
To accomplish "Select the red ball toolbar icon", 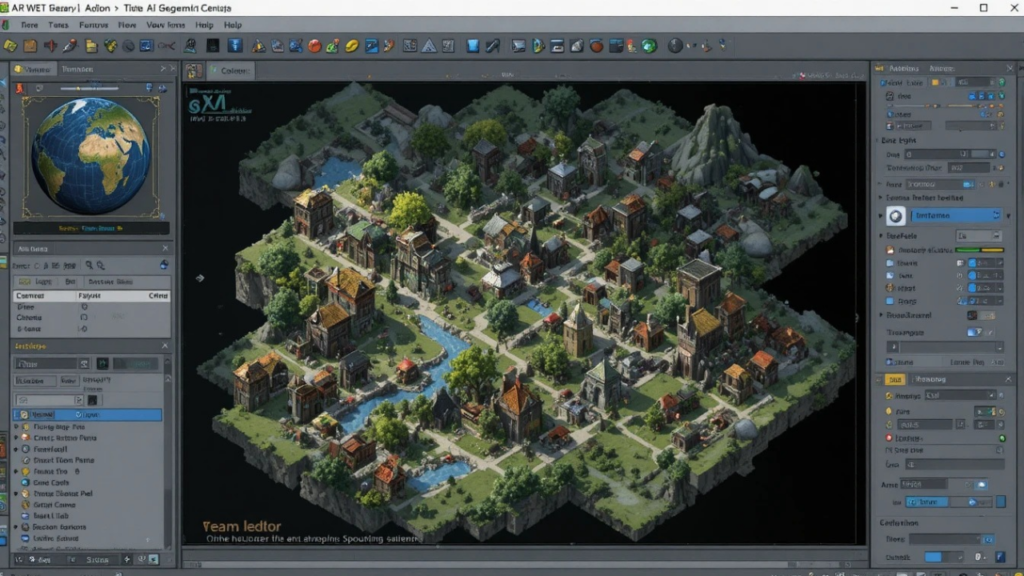I will (x=315, y=46).
